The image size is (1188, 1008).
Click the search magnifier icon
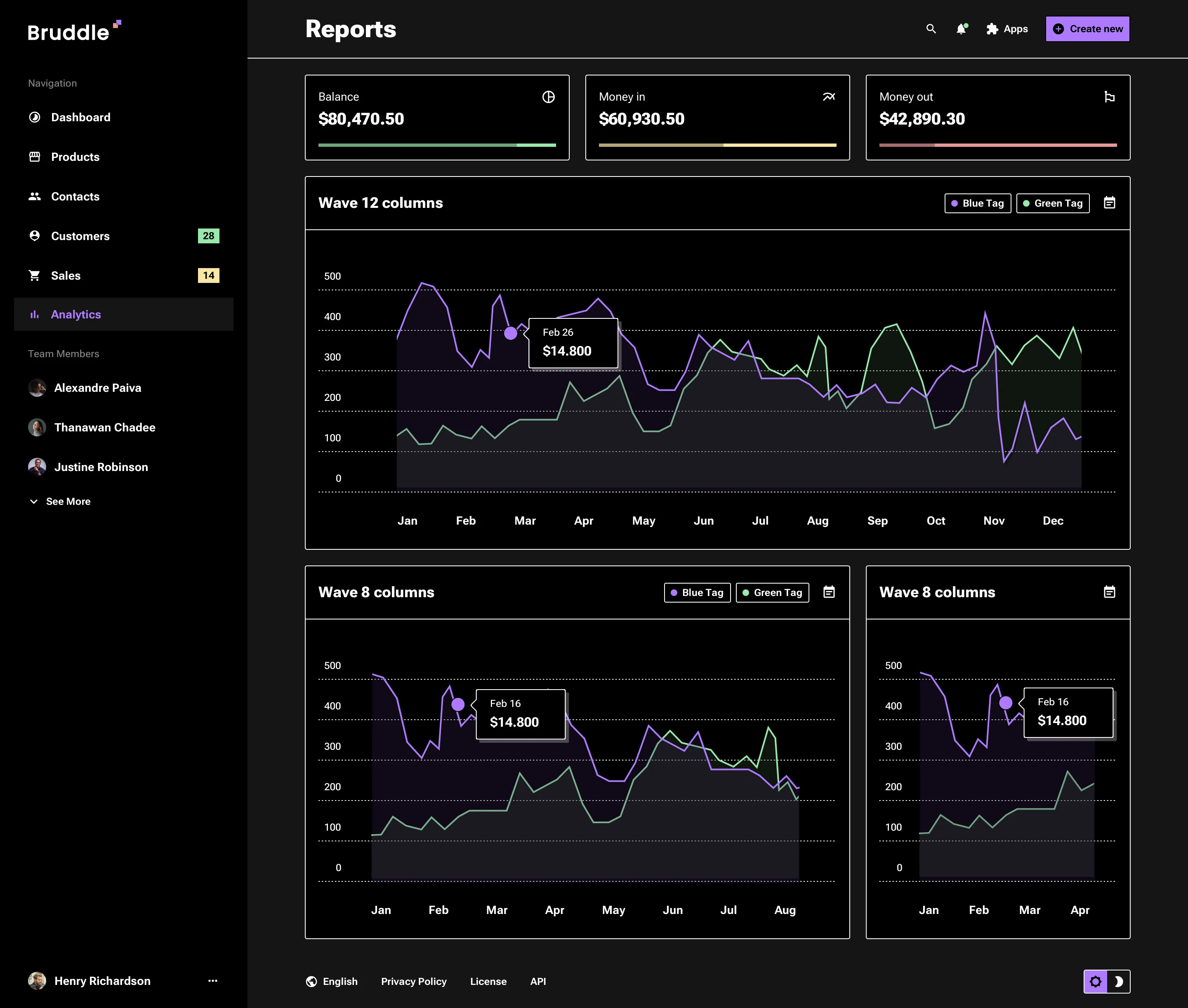[931, 28]
